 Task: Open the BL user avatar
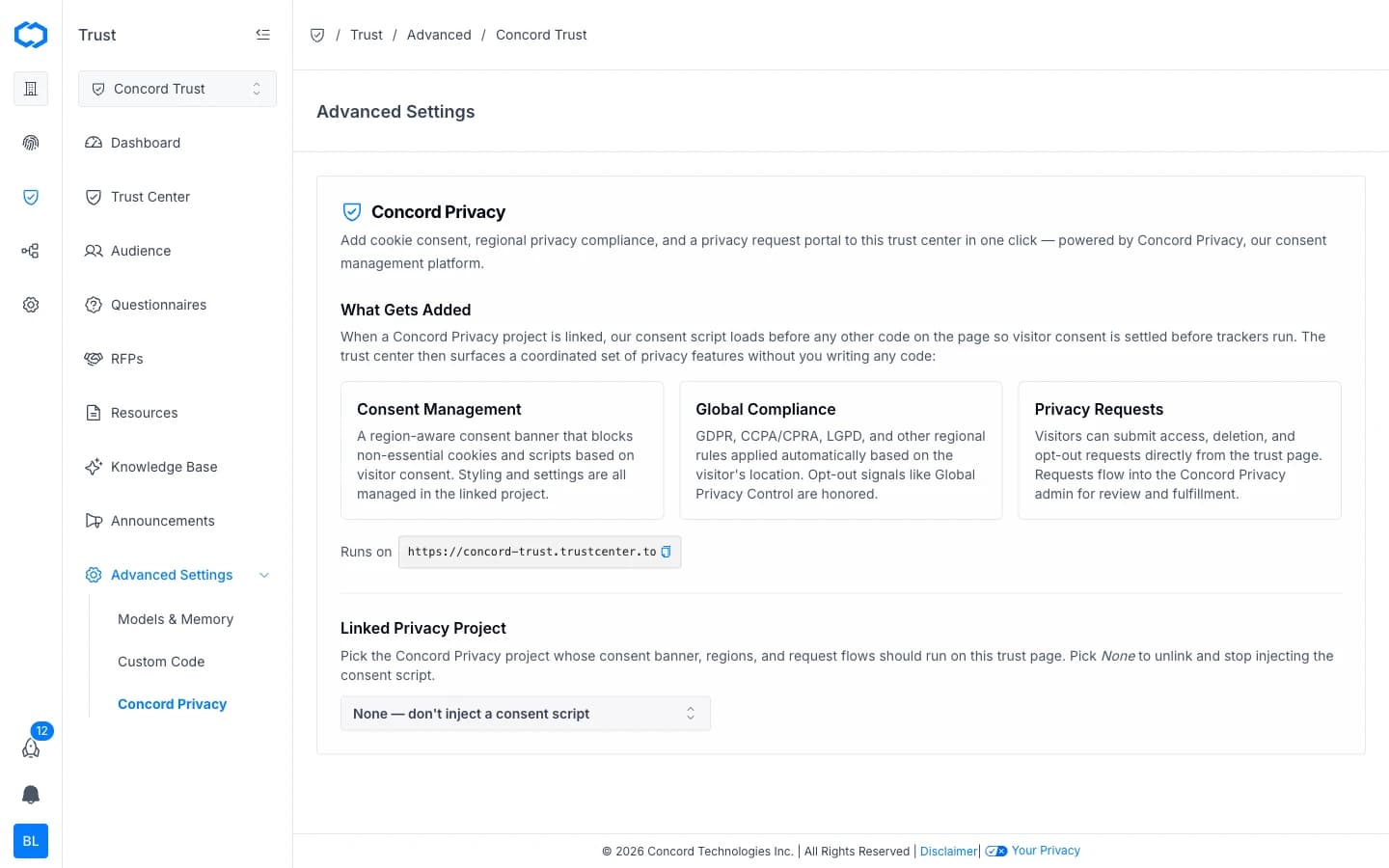[31, 841]
